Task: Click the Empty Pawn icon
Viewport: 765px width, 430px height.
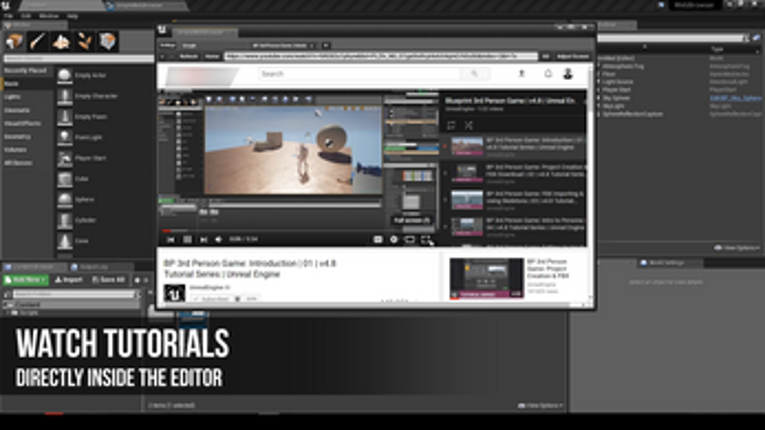Action: (64, 117)
